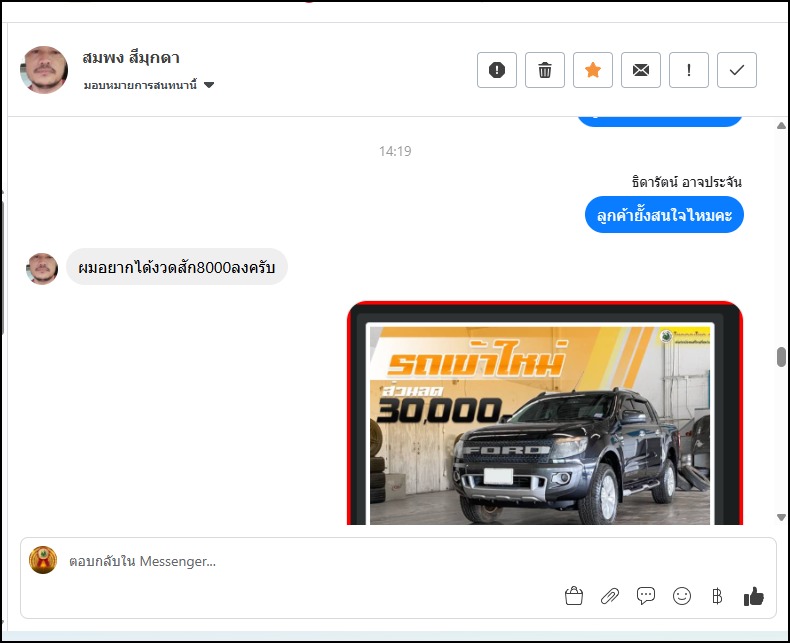The image size is (790, 643).
Task: Delete conversation with the trash icon
Action: [545, 70]
